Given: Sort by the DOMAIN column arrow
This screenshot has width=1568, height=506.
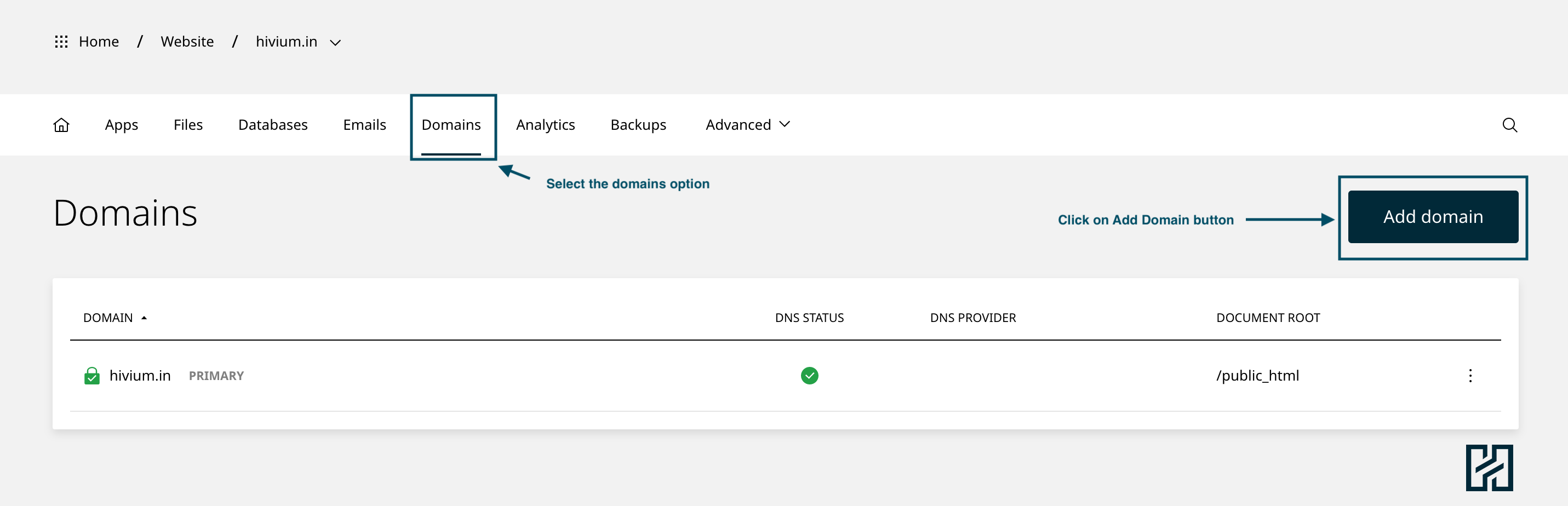Looking at the screenshot, I should pos(144,318).
